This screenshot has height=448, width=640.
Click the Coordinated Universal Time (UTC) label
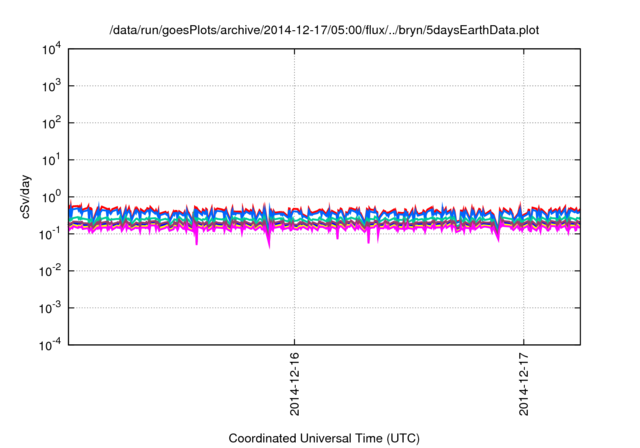click(x=324, y=439)
